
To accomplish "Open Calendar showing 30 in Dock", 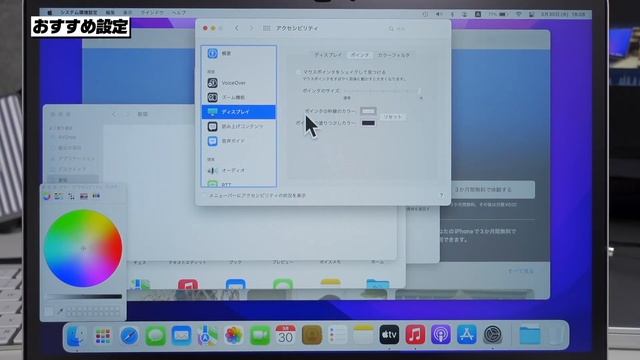I will 286,336.
